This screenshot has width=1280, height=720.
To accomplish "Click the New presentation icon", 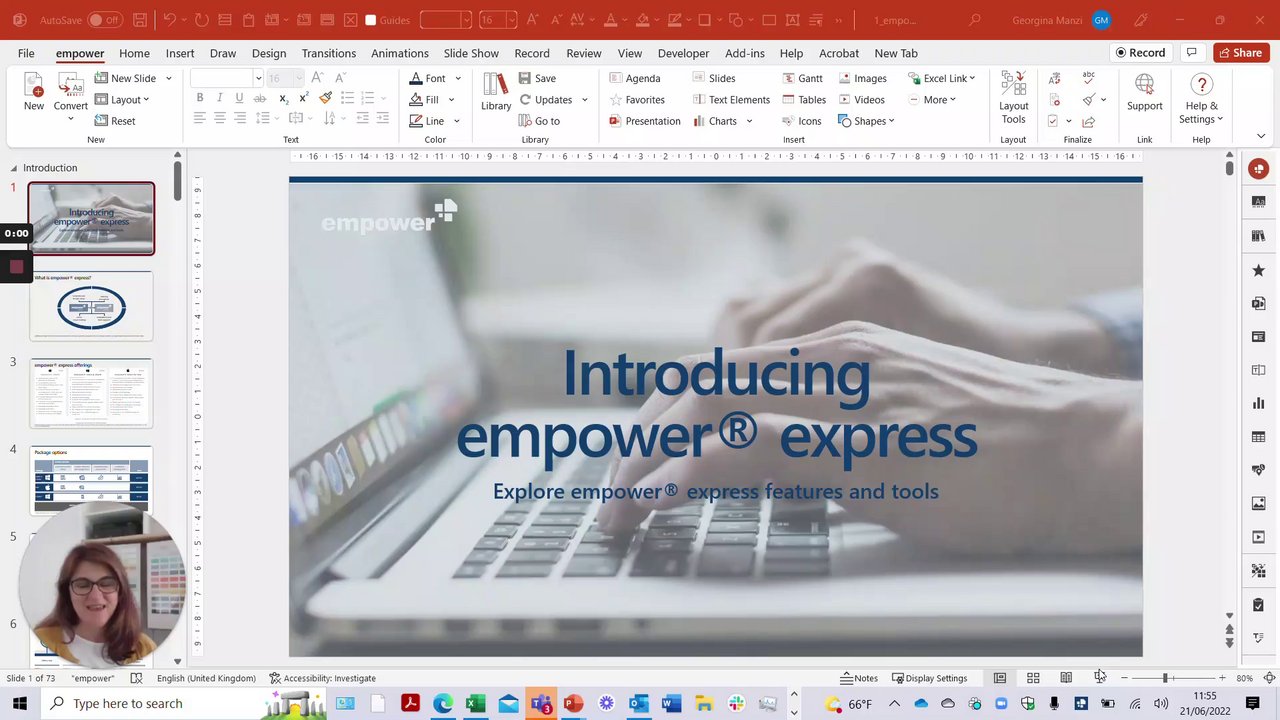I will click(34, 92).
